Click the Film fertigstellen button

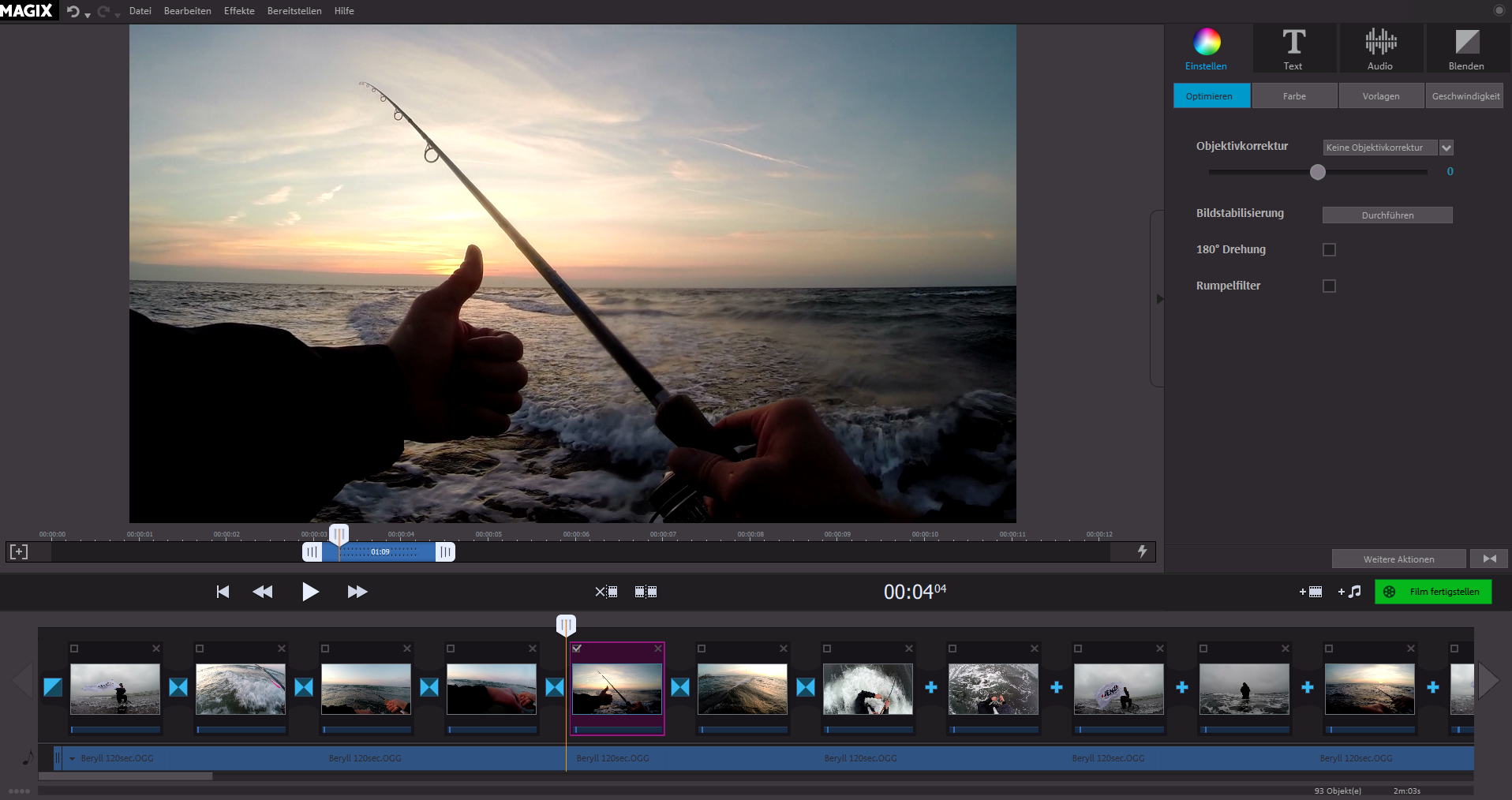[x=1433, y=592]
